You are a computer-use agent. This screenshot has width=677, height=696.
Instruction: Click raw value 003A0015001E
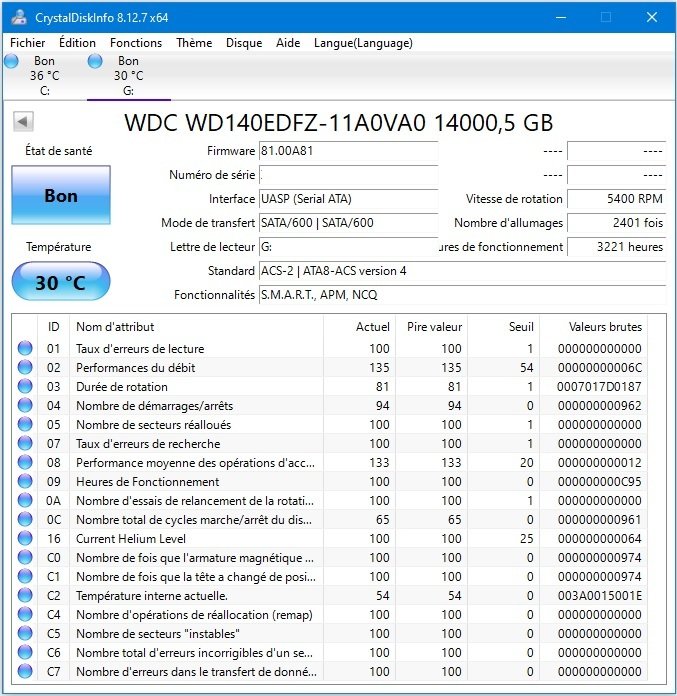[600, 596]
